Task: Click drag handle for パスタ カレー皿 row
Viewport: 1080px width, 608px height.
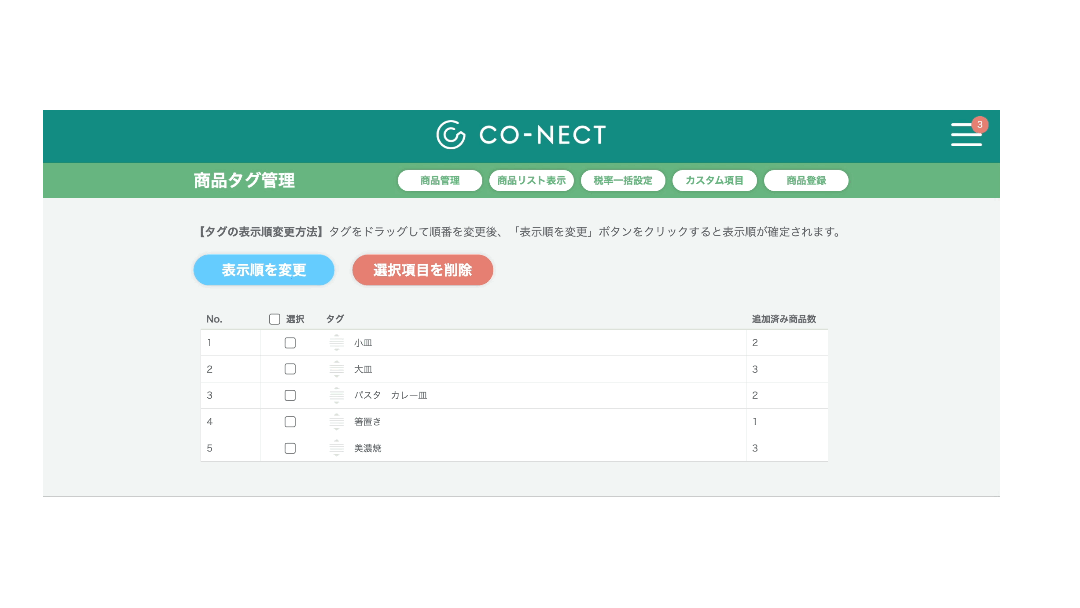Action: coord(336,395)
